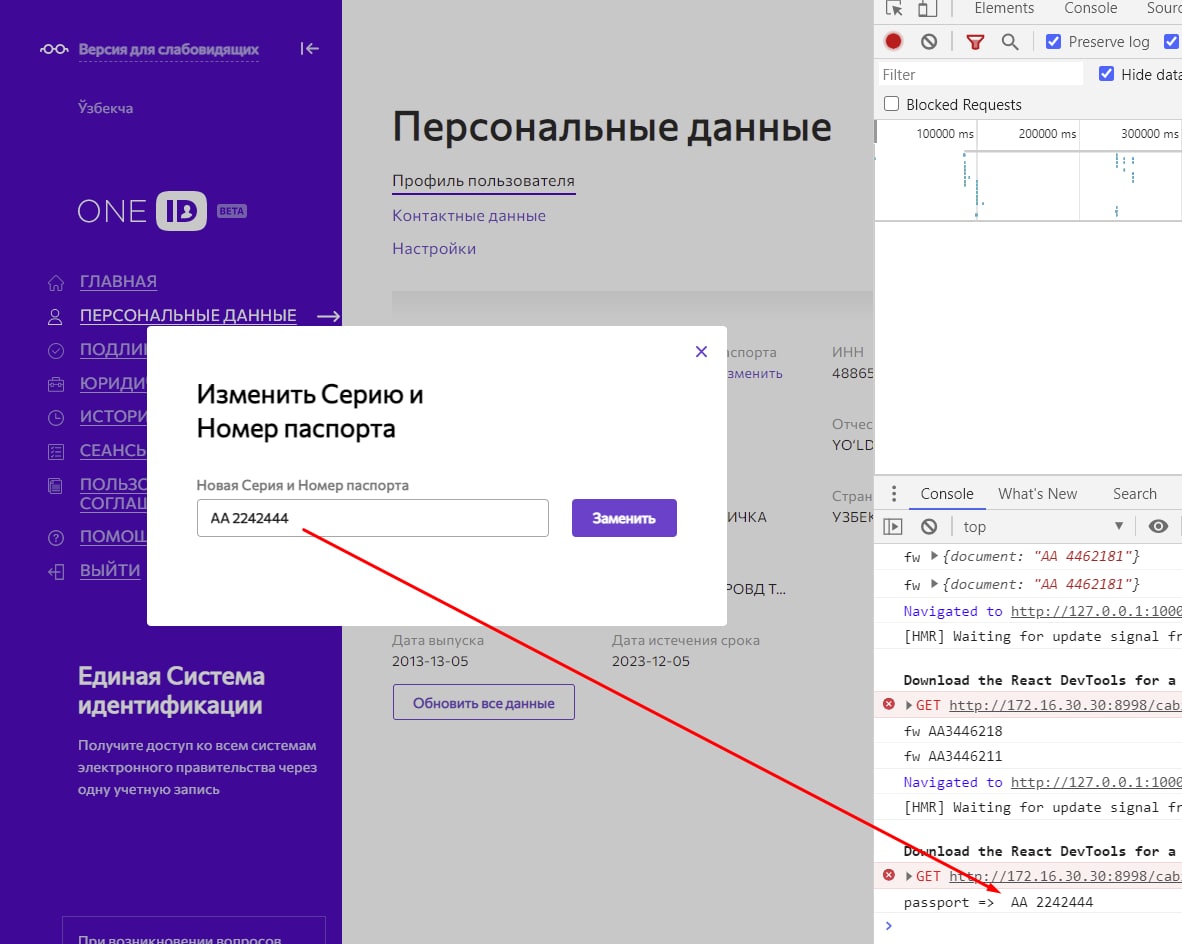Viewport: 1182px width, 944px height.
Task: Click the checkmark circle sidebar icon
Action: [56, 351]
